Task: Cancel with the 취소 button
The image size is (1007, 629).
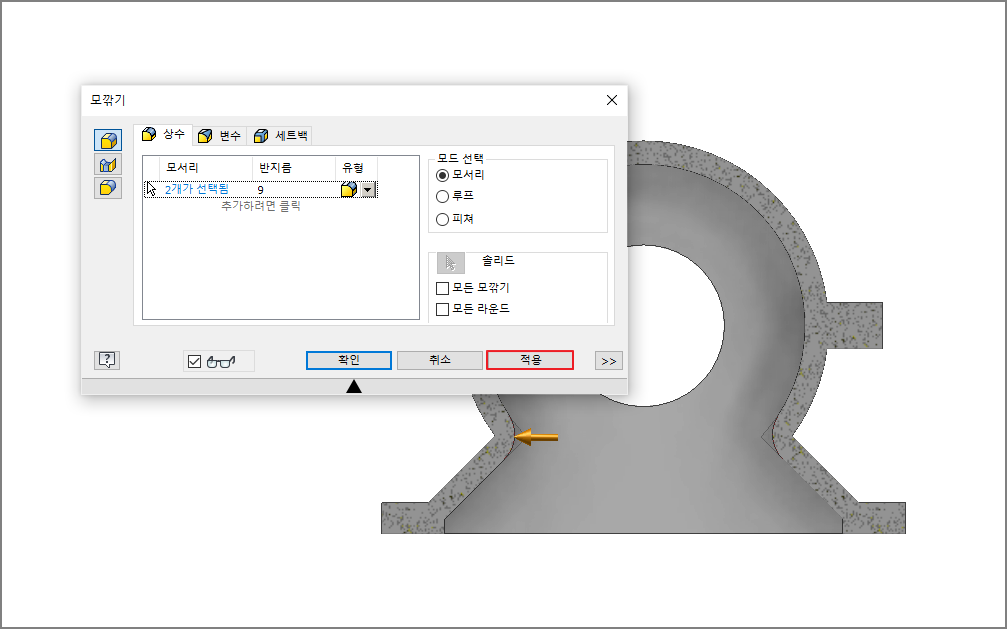Action: click(x=440, y=360)
